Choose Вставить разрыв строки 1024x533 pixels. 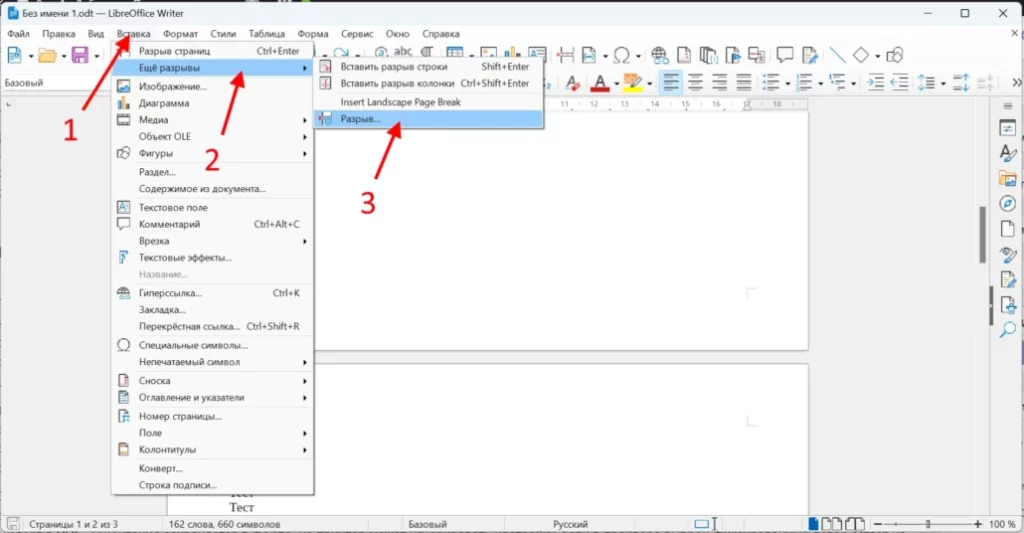click(428, 67)
